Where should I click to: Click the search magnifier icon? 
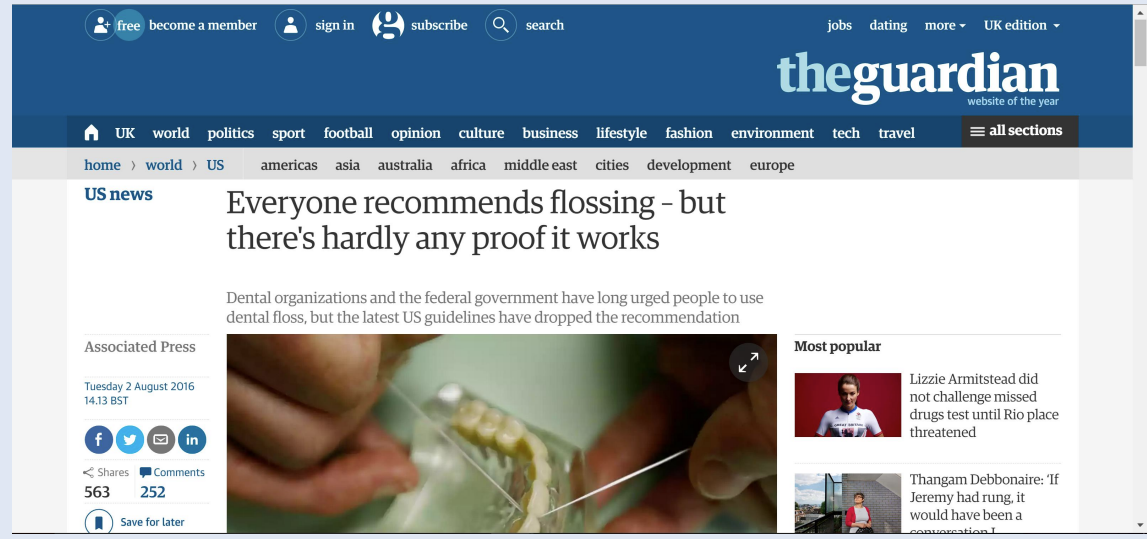tap(500, 25)
